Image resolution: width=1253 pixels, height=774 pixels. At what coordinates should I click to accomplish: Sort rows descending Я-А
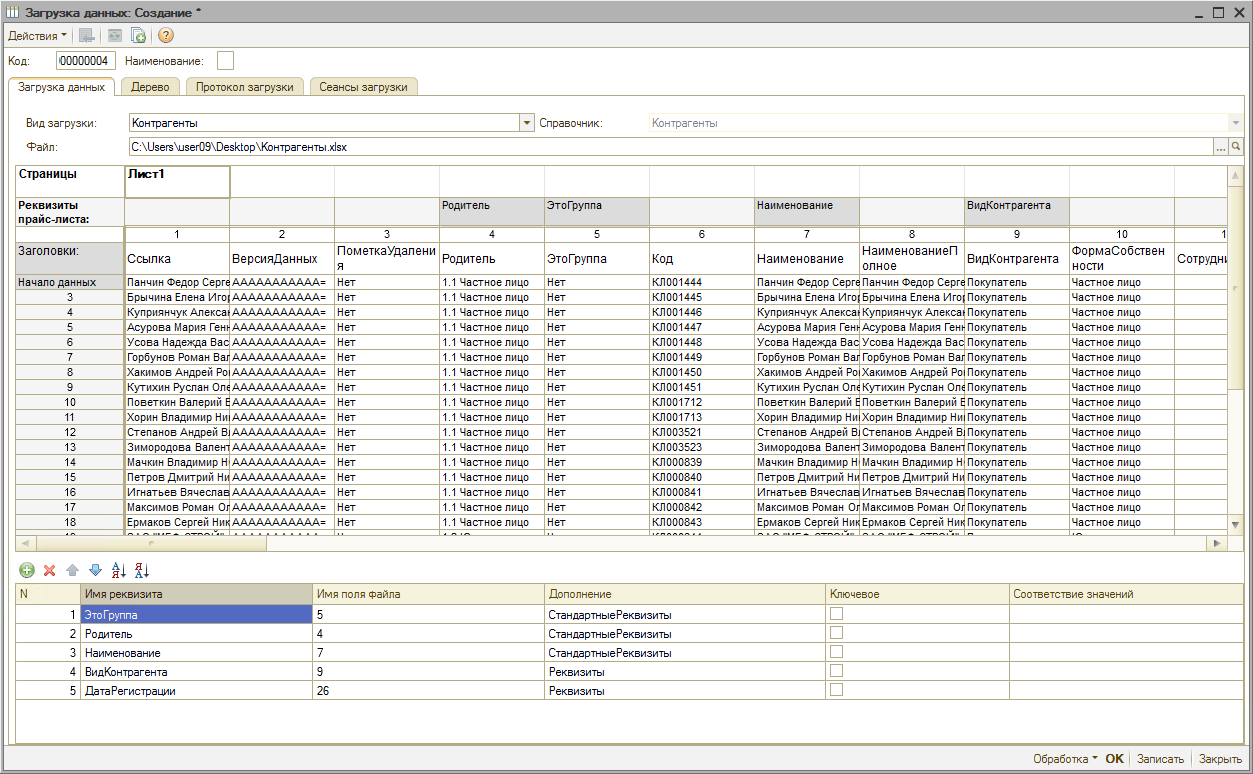pos(141,570)
